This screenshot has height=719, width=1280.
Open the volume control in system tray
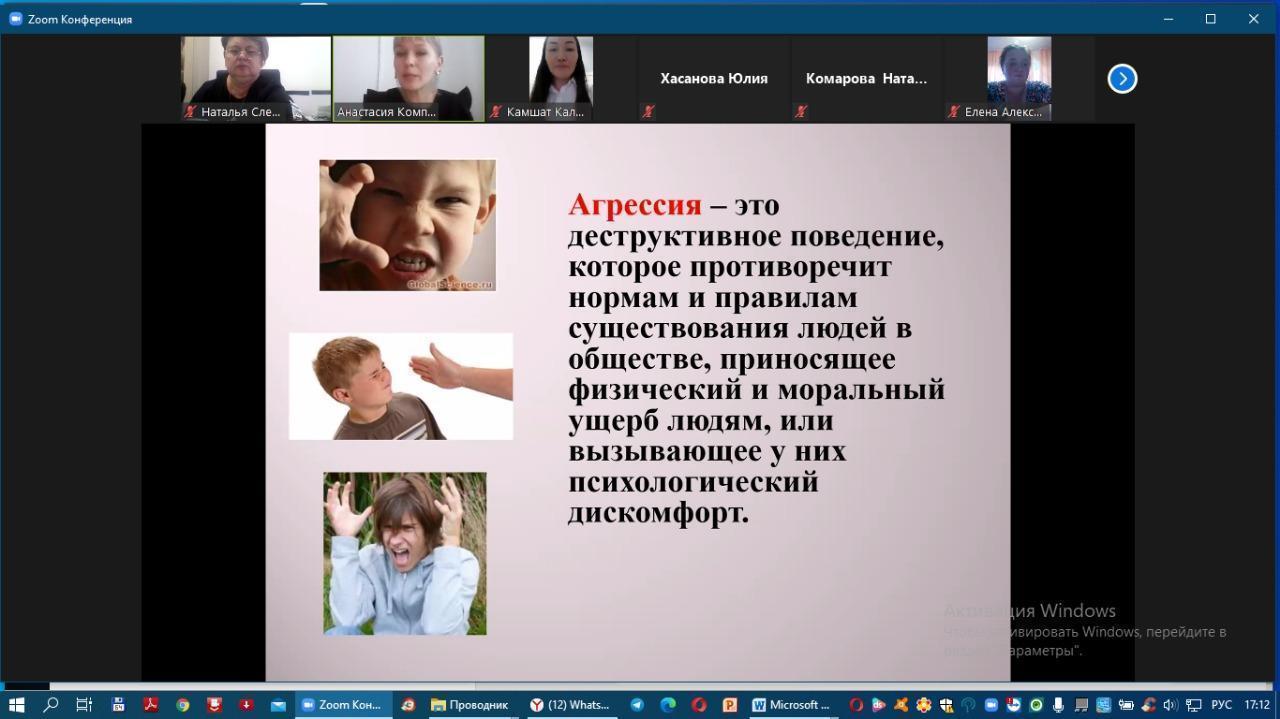[x=1171, y=705]
